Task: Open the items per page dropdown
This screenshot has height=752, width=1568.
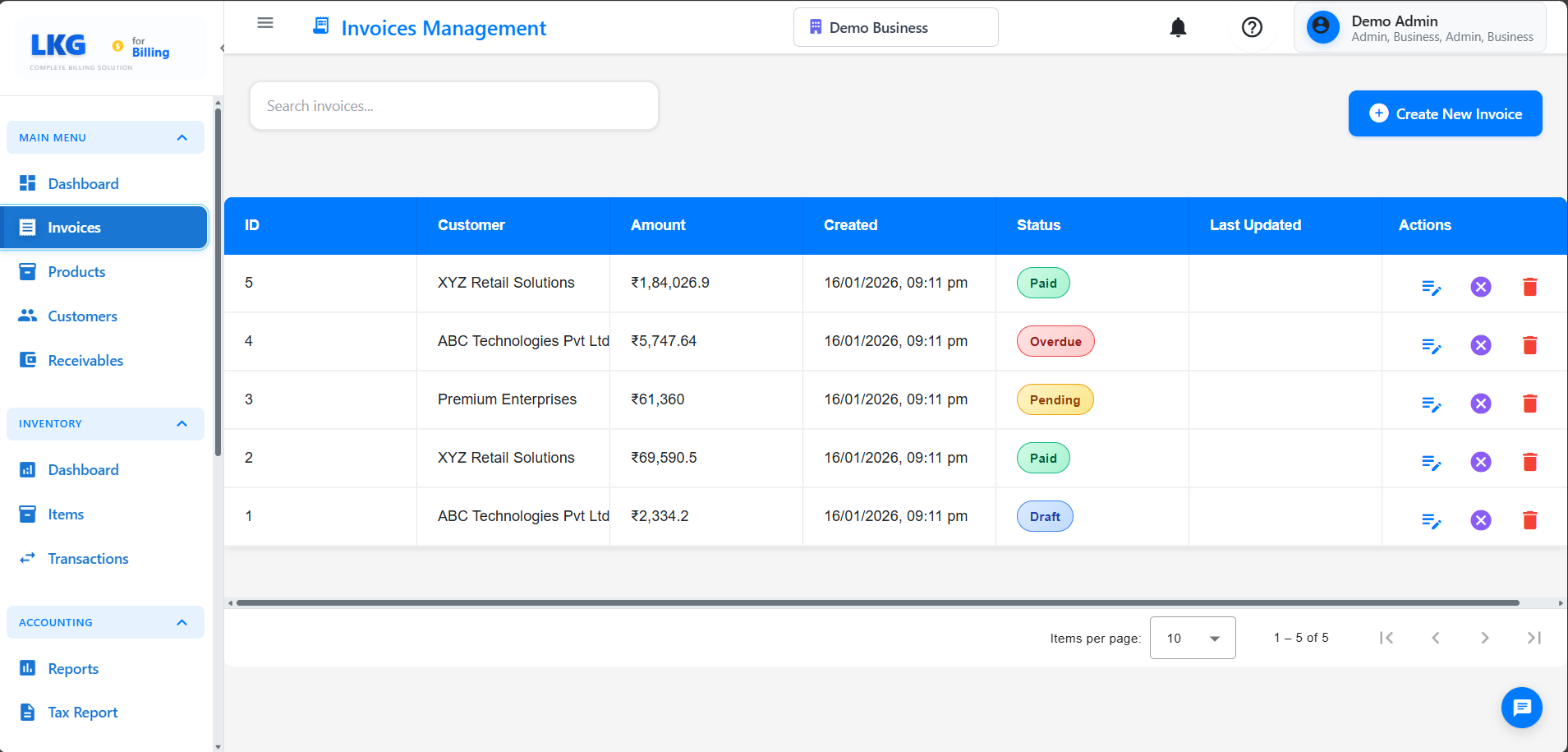Action: [1192, 638]
